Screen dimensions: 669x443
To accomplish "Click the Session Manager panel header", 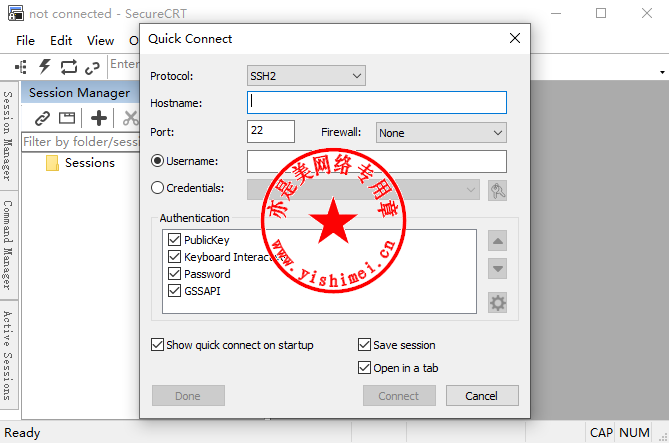I will (x=80, y=93).
